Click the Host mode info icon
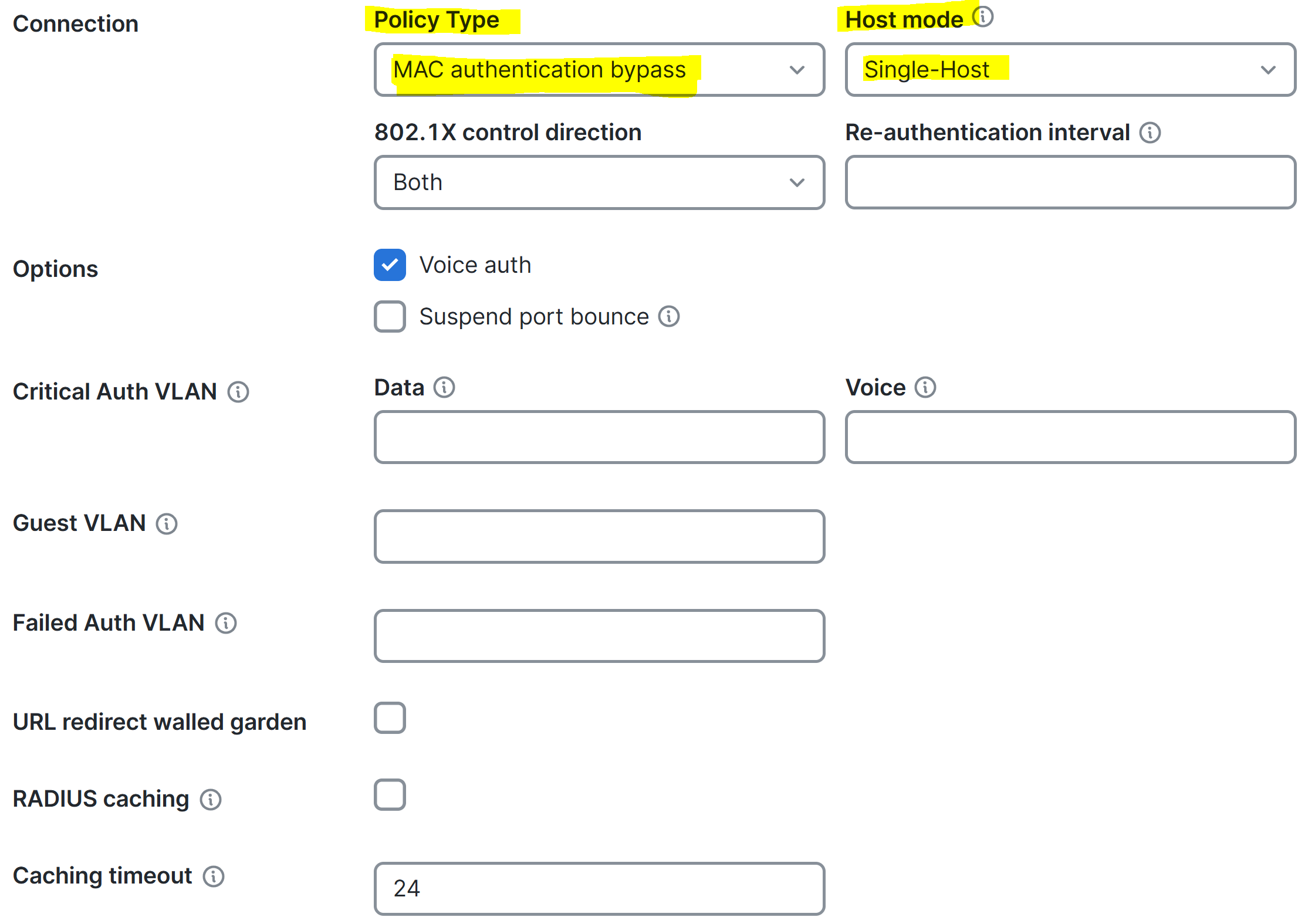Viewport: 1315px width, 924px height. [983, 17]
